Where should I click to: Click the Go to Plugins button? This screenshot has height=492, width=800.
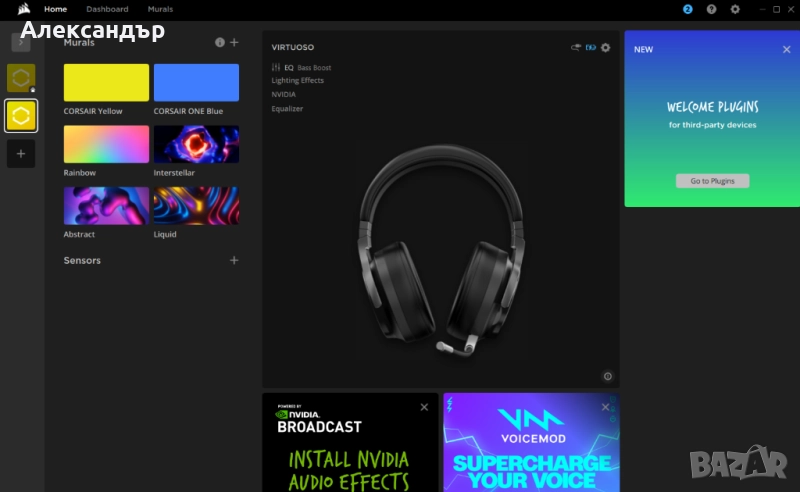point(712,181)
